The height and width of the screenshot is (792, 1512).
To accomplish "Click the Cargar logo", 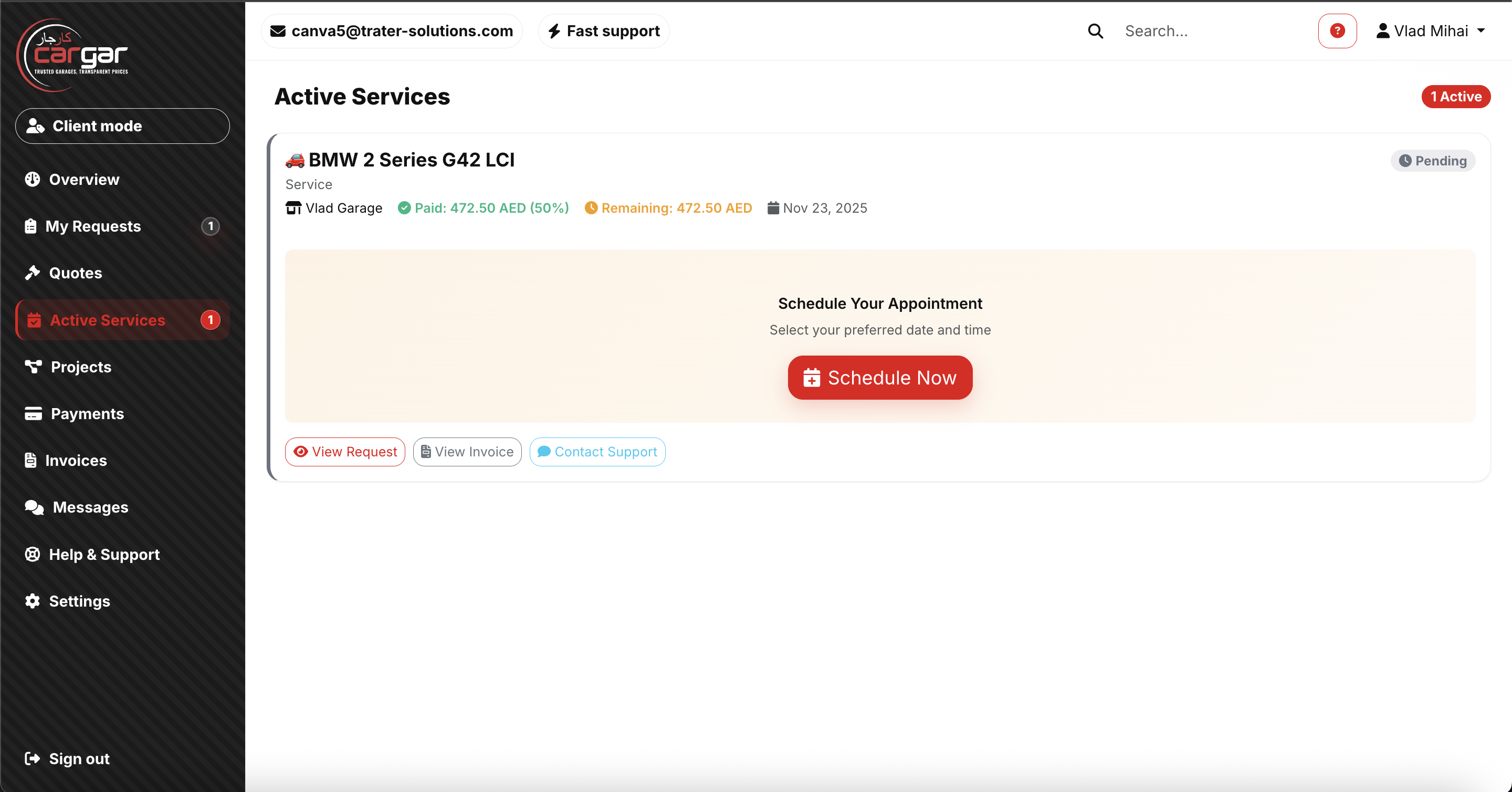I will pos(73,55).
